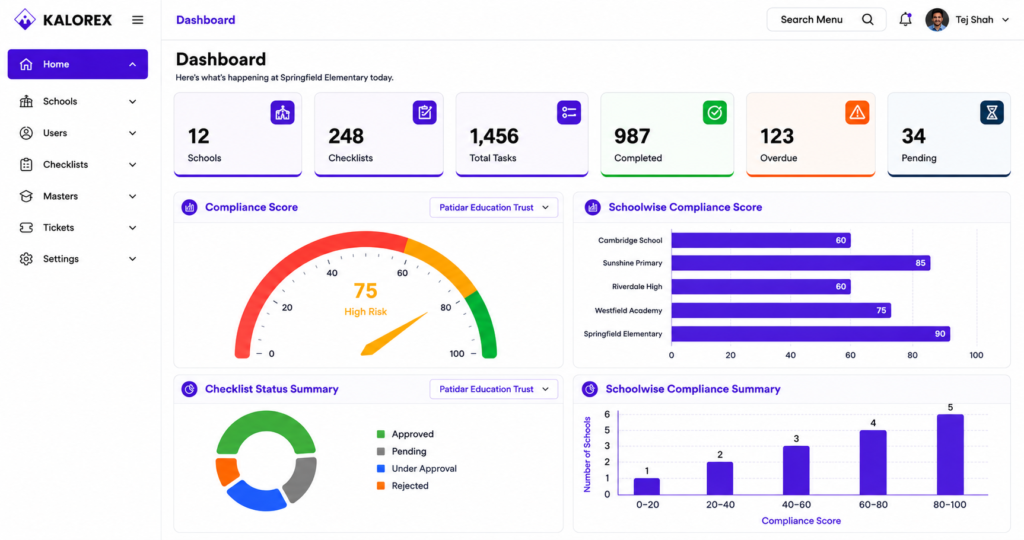Click the Westfield Academy bar showing 75
The image size is (1024, 540).
[781, 310]
